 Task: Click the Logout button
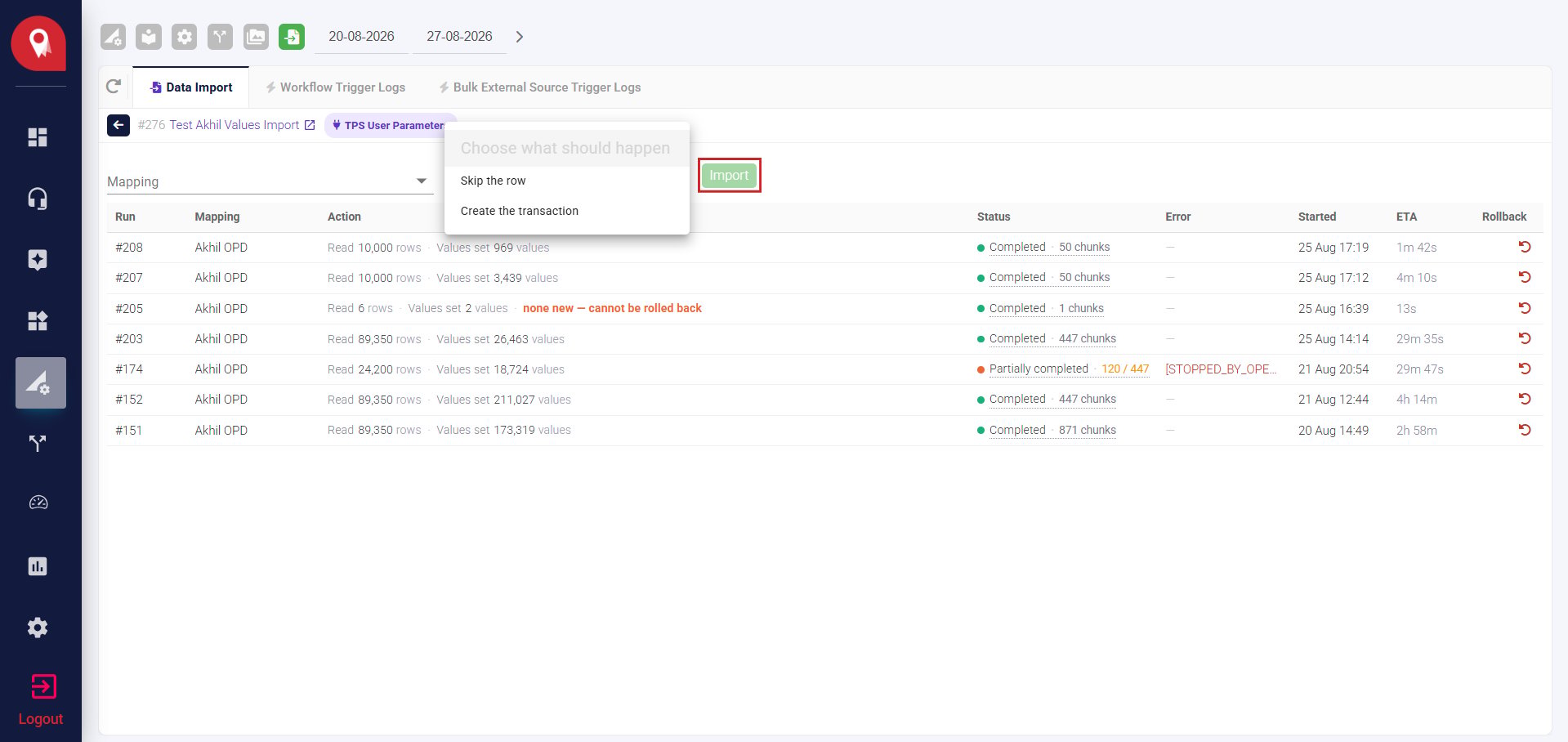(x=41, y=700)
